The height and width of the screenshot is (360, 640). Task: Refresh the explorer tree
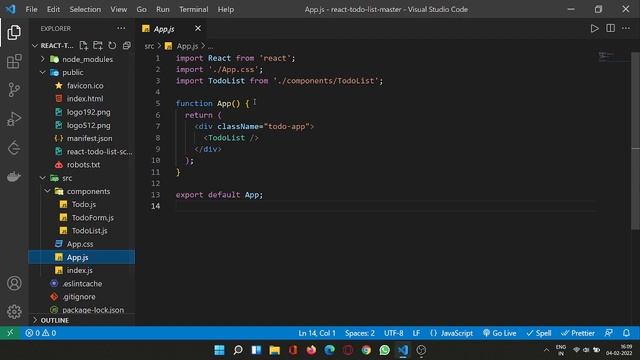coord(112,45)
